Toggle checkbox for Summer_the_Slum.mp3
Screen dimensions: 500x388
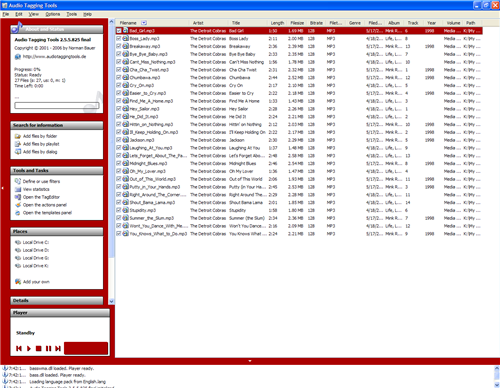coord(119,218)
